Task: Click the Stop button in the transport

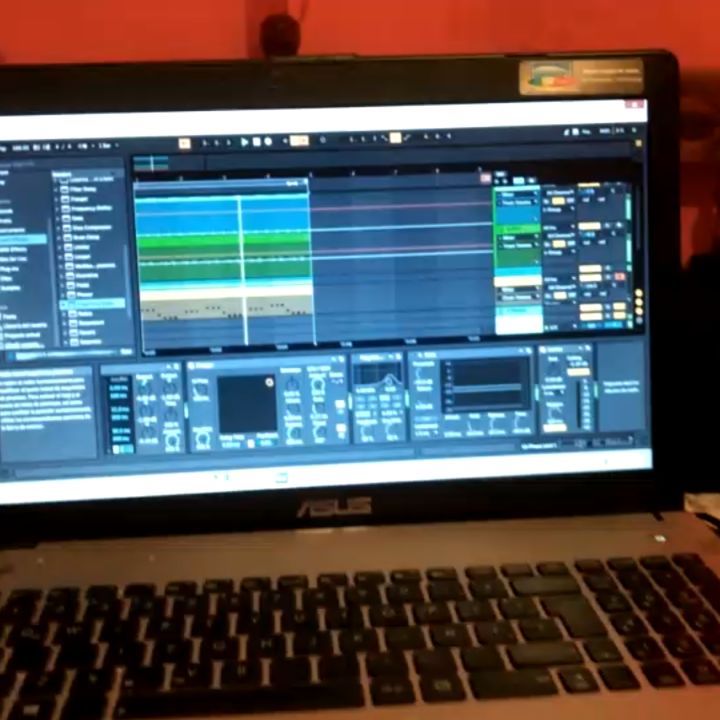Action: 257,142
